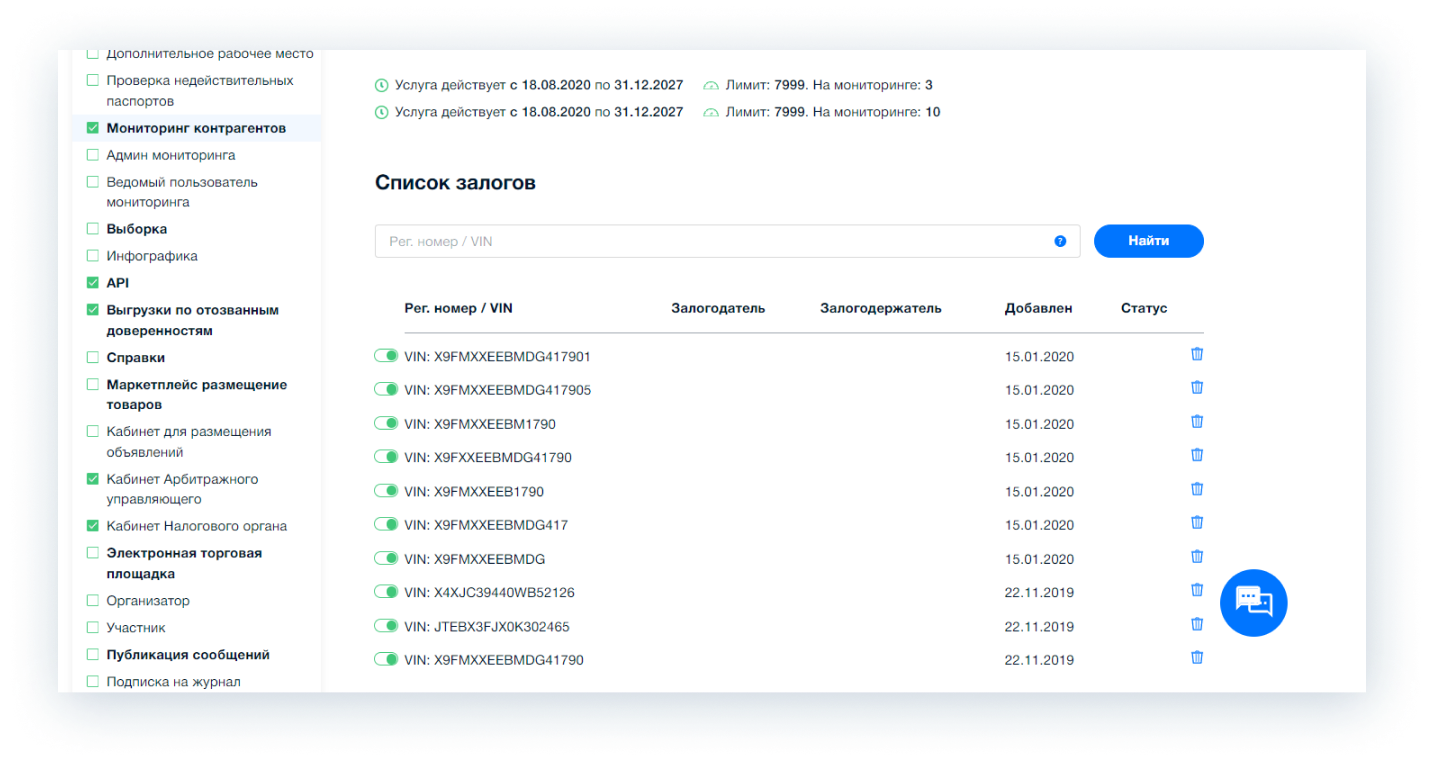Click trash icon for VIN X9FXXEEBMDG41790
The width and height of the screenshot is (1429, 763).
[x=1197, y=455]
